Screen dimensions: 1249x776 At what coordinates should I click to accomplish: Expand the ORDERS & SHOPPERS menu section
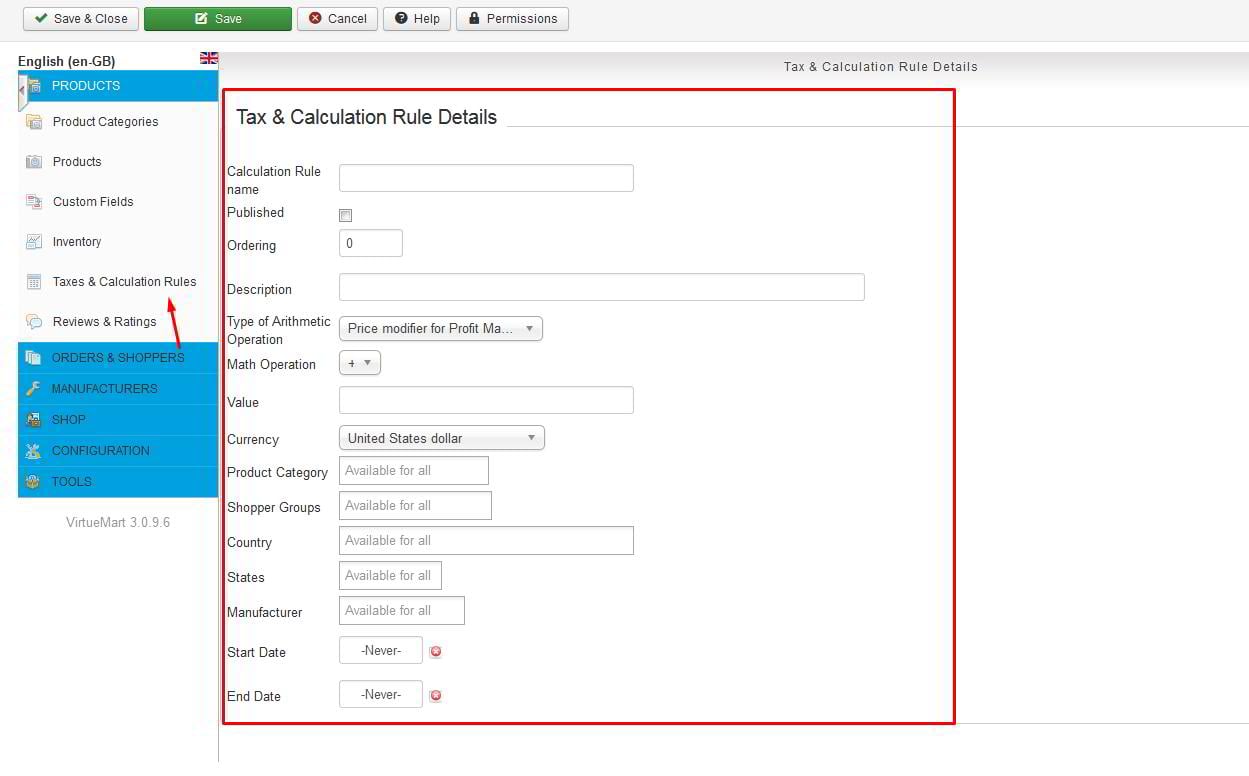tap(118, 358)
